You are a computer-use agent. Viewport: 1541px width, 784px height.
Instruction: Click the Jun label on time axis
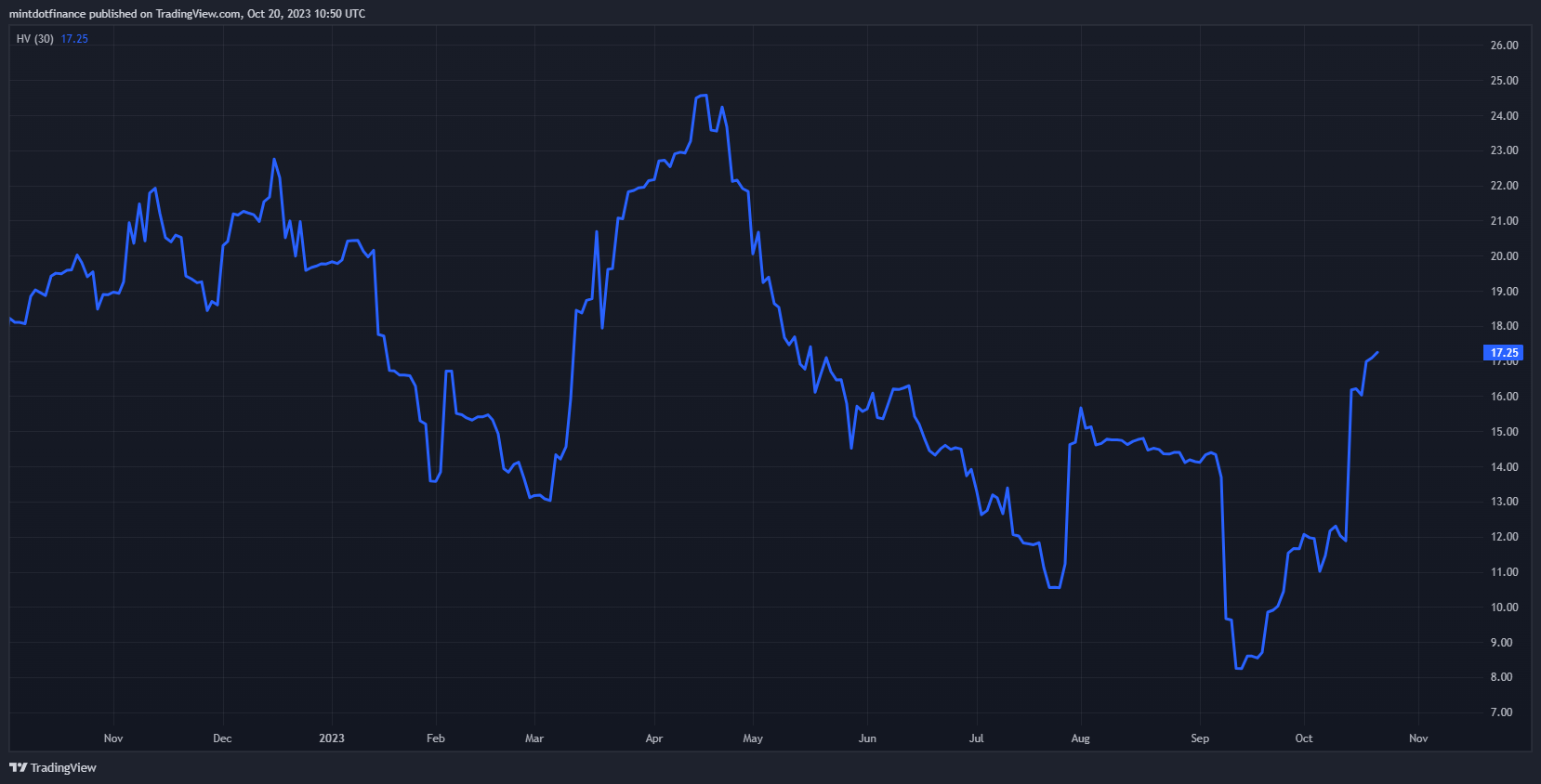pyautogui.click(x=867, y=738)
